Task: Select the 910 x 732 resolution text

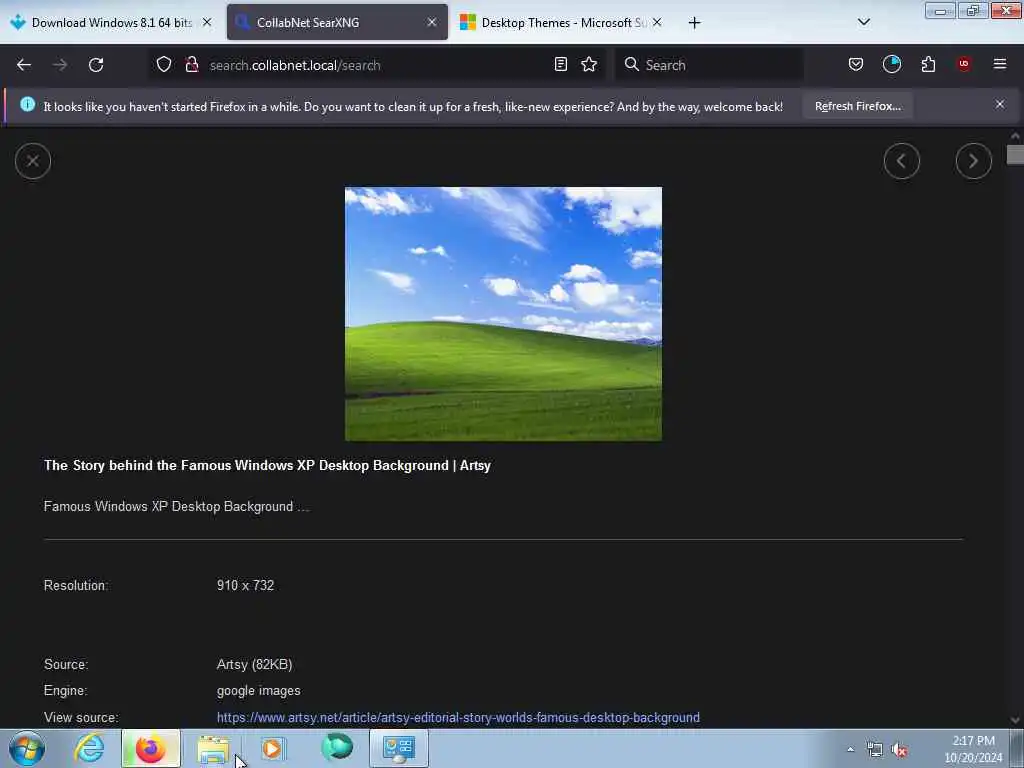Action: tap(246, 585)
